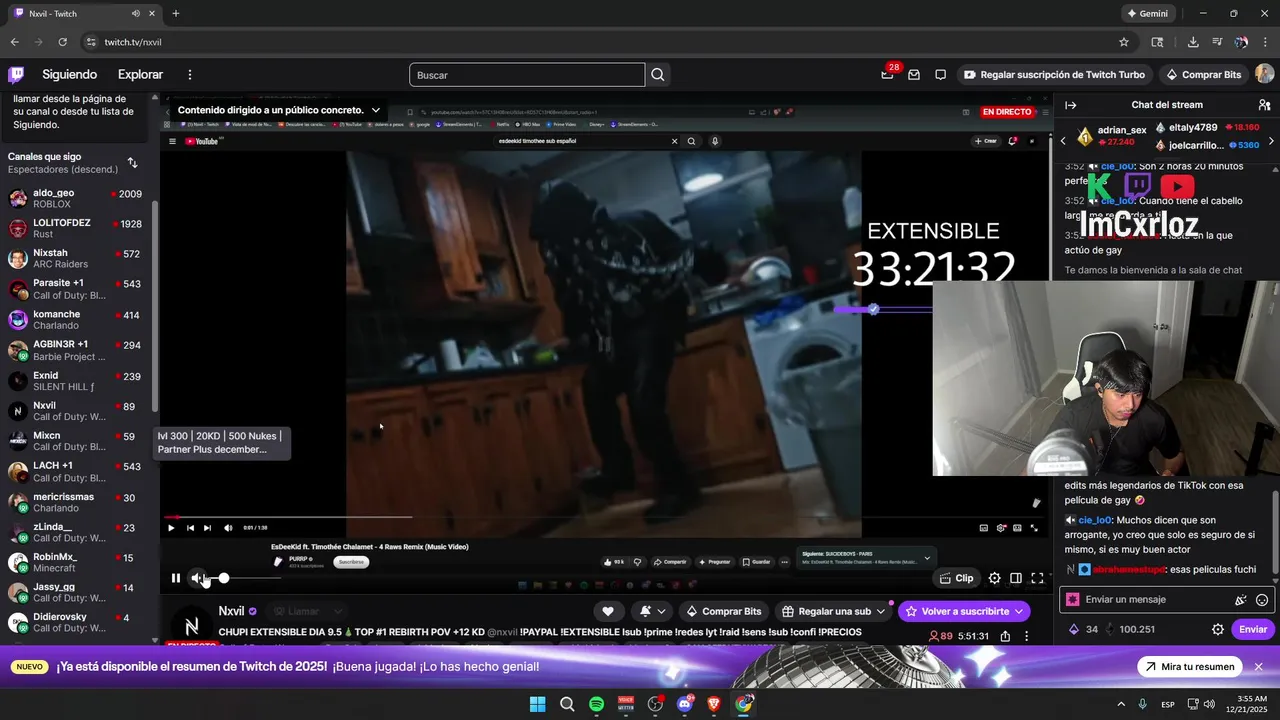1280x720 pixels.
Task: Mute the Nxvil - Twitch tab audio
Action: pos(136,13)
